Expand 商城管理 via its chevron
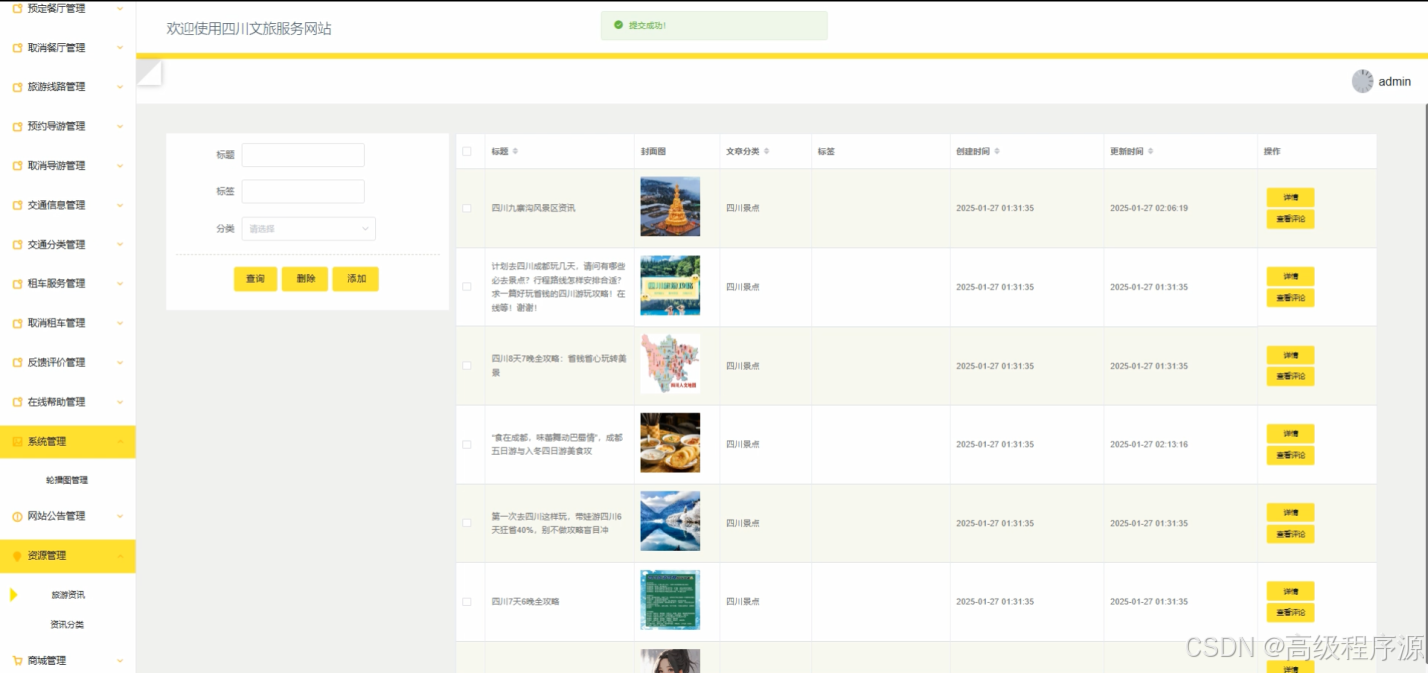This screenshot has height=673, width=1428. pyautogui.click(x=120, y=661)
